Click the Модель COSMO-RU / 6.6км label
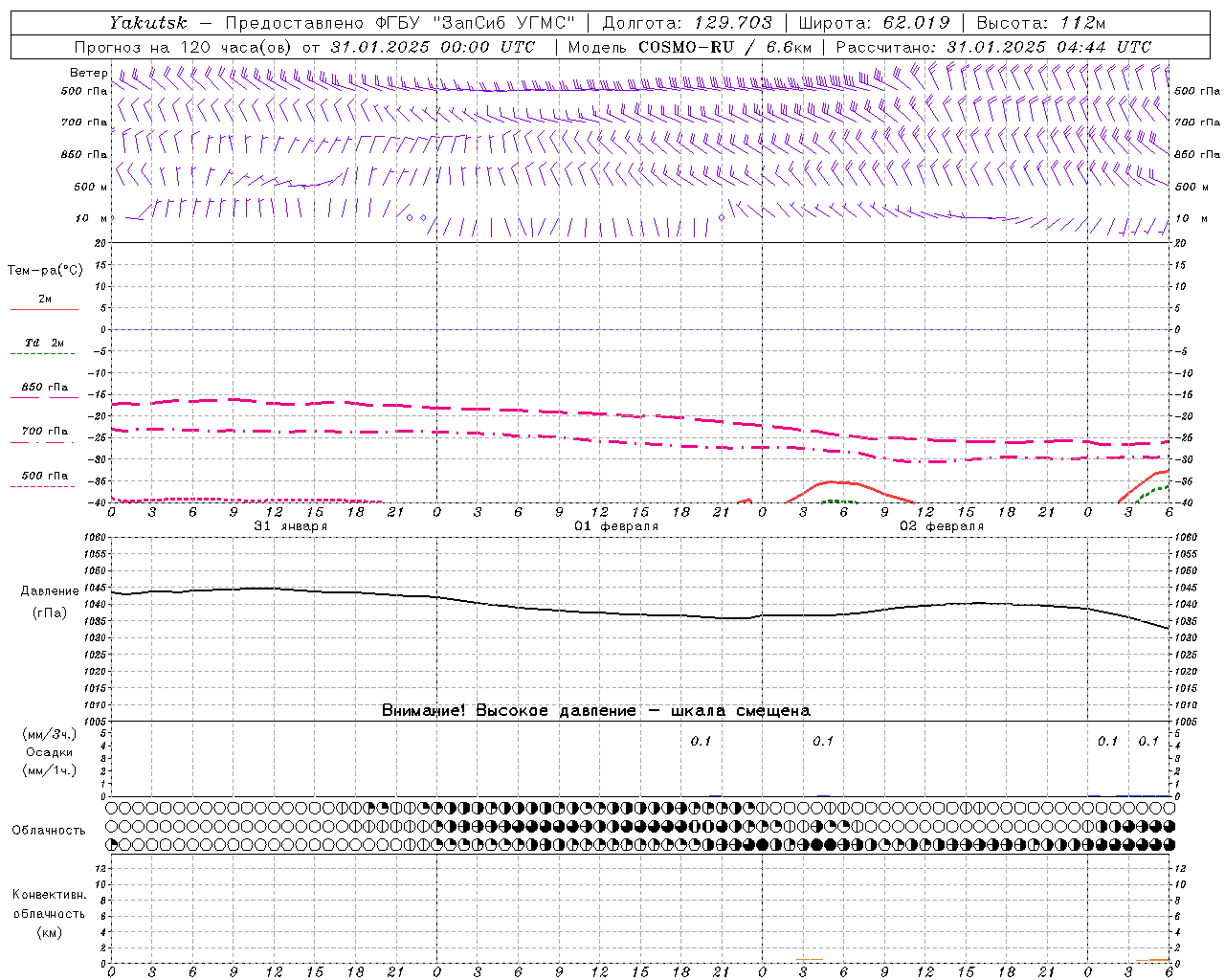 coord(690,47)
